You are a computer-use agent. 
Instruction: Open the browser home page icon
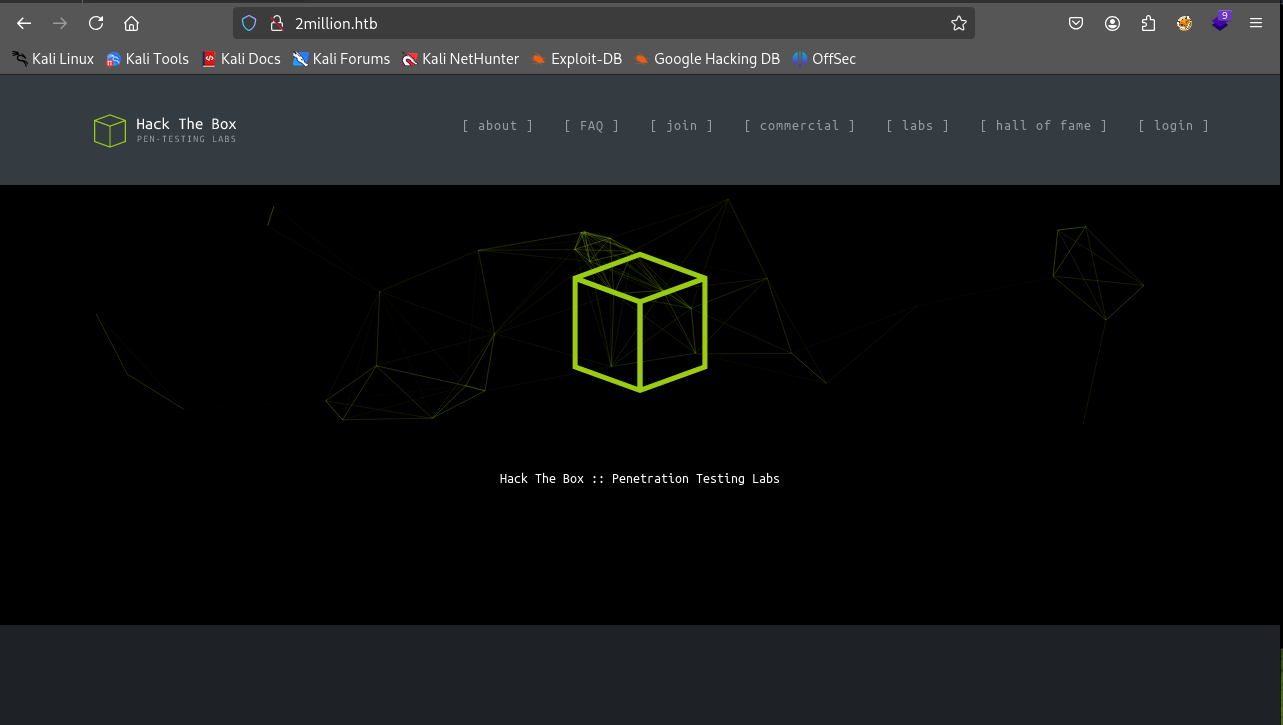tap(132, 23)
